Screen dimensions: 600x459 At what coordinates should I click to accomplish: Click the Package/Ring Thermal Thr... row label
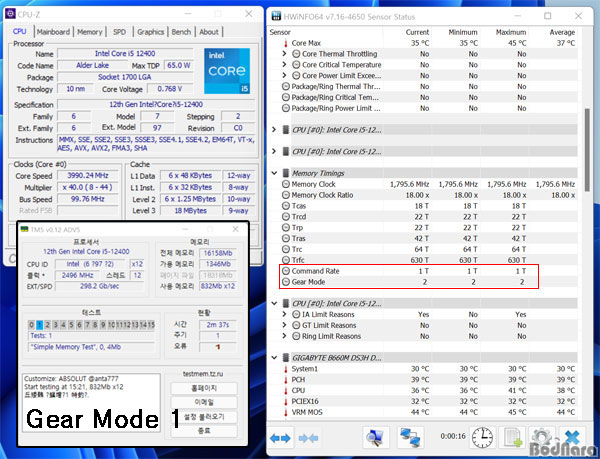(336, 86)
